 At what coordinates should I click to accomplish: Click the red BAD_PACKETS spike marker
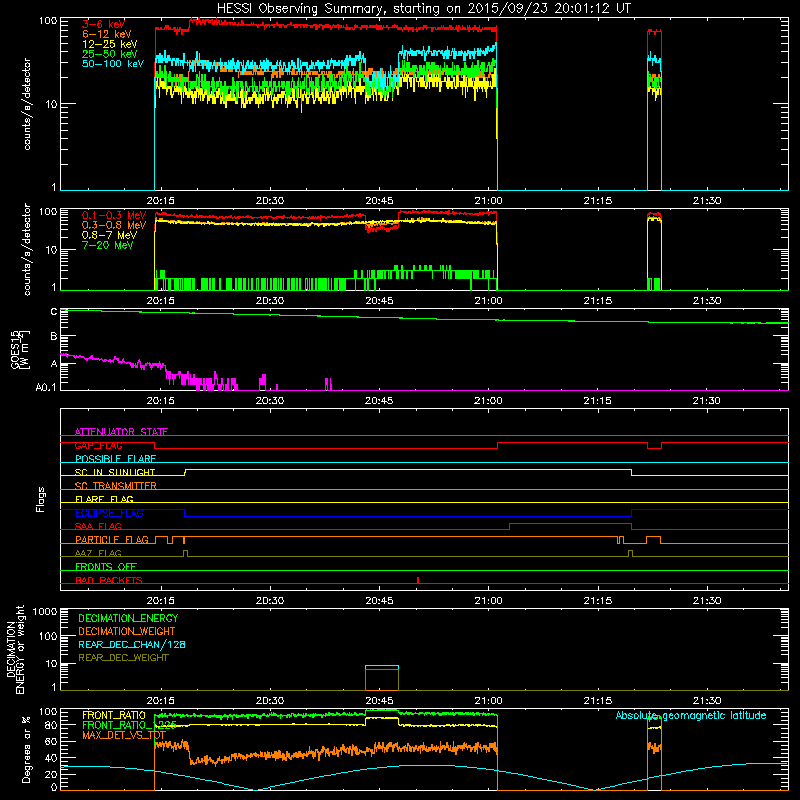[x=418, y=580]
